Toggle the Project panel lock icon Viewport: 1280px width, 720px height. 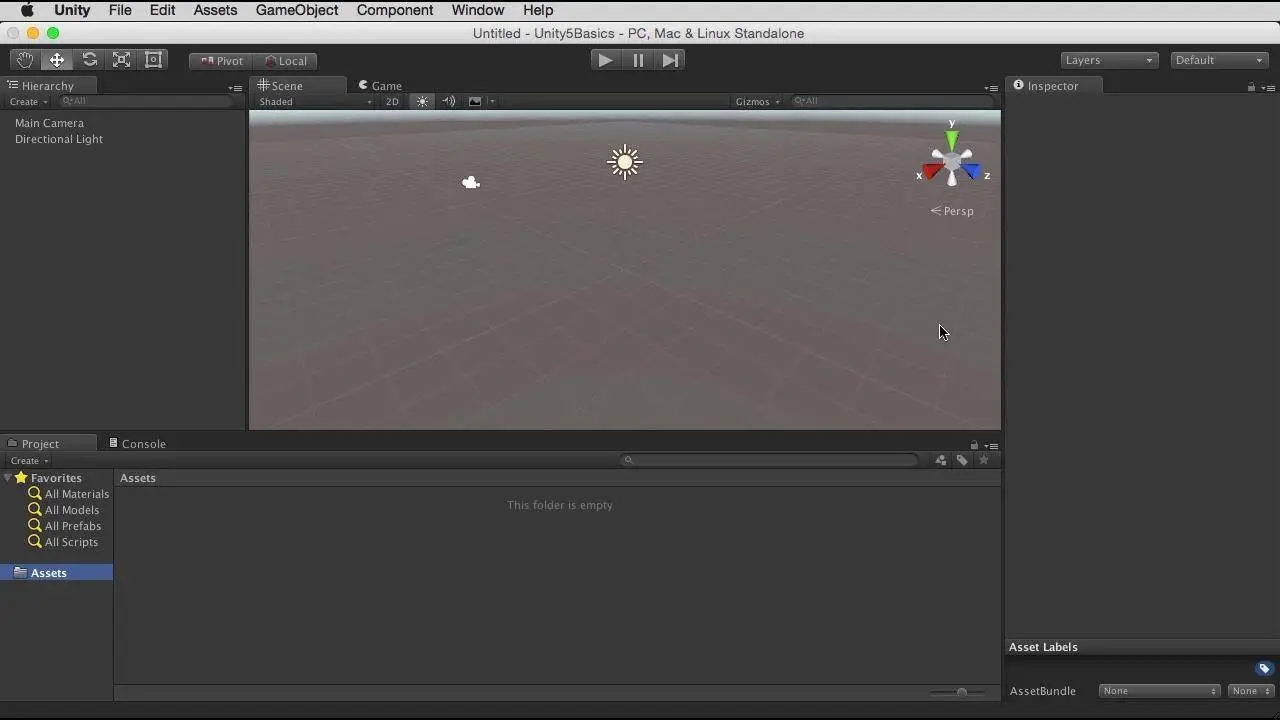click(x=974, y=445)
